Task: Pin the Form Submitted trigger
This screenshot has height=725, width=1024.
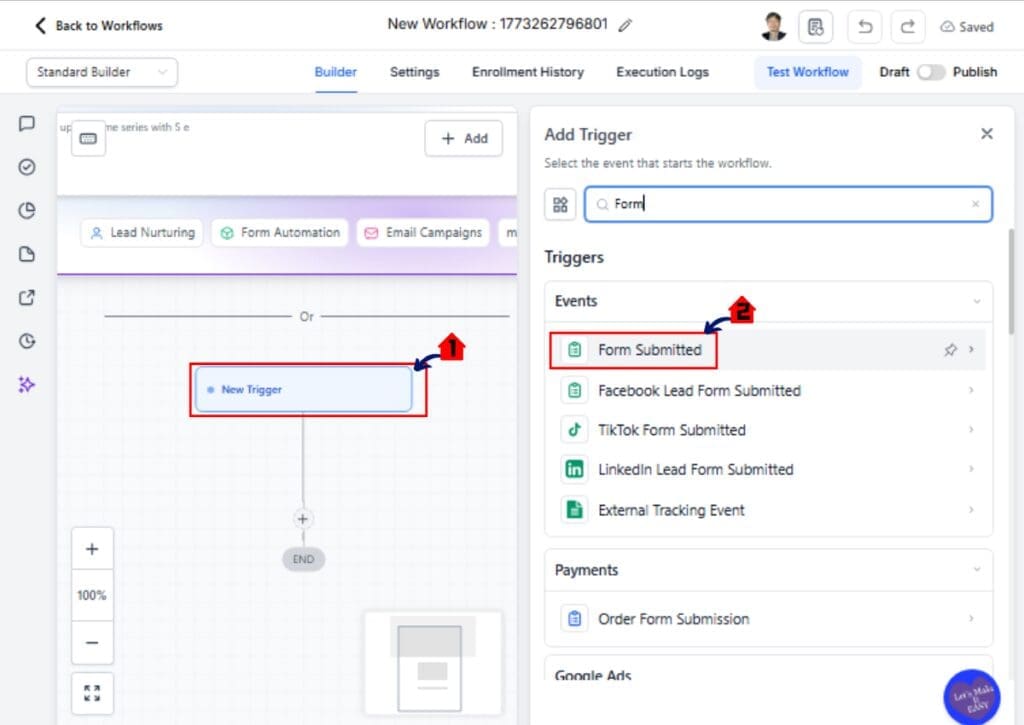Action: point(950,350)
